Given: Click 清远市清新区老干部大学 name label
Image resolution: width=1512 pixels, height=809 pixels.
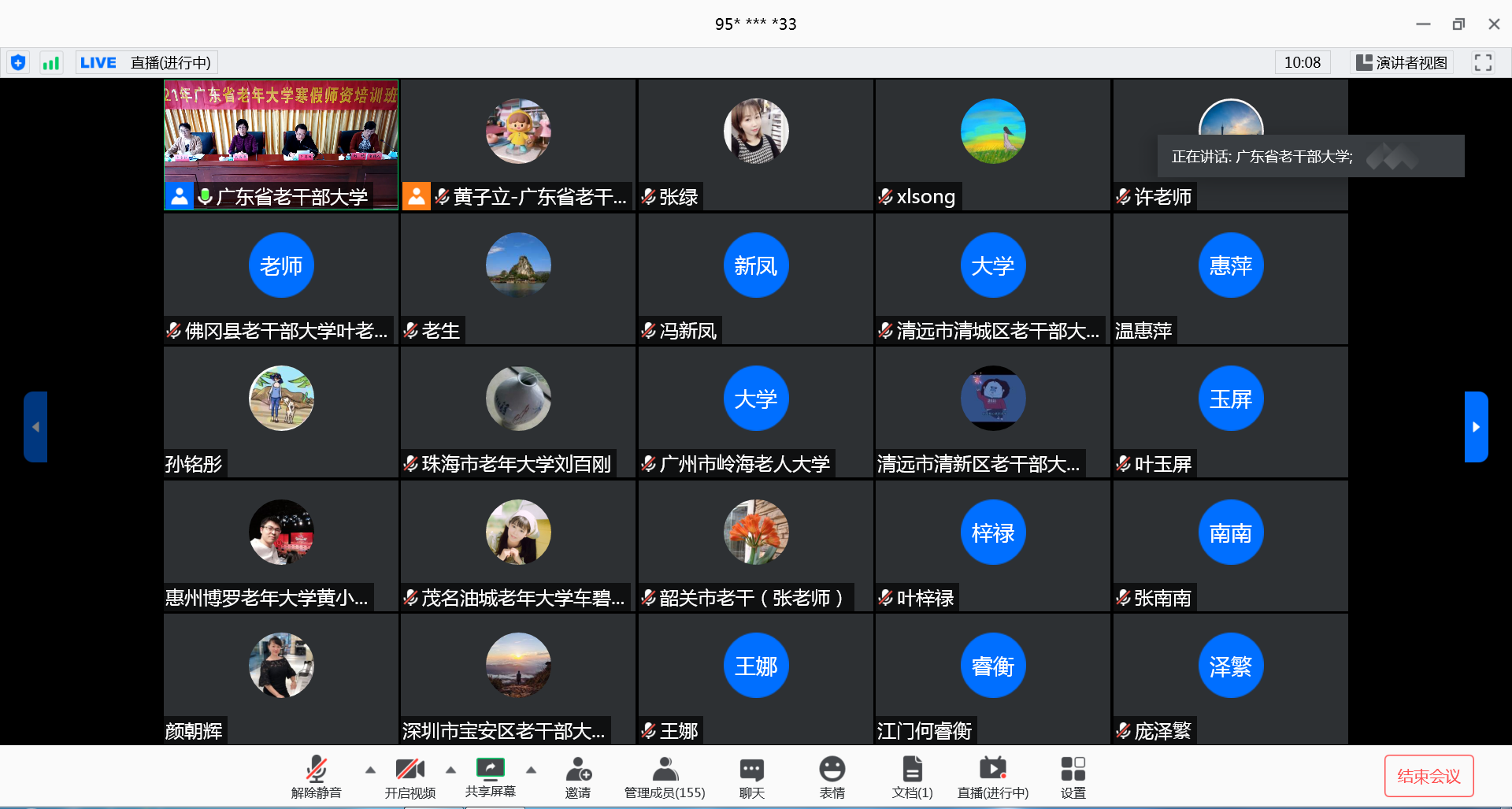Looking at the screenshot, I should 979,464.
